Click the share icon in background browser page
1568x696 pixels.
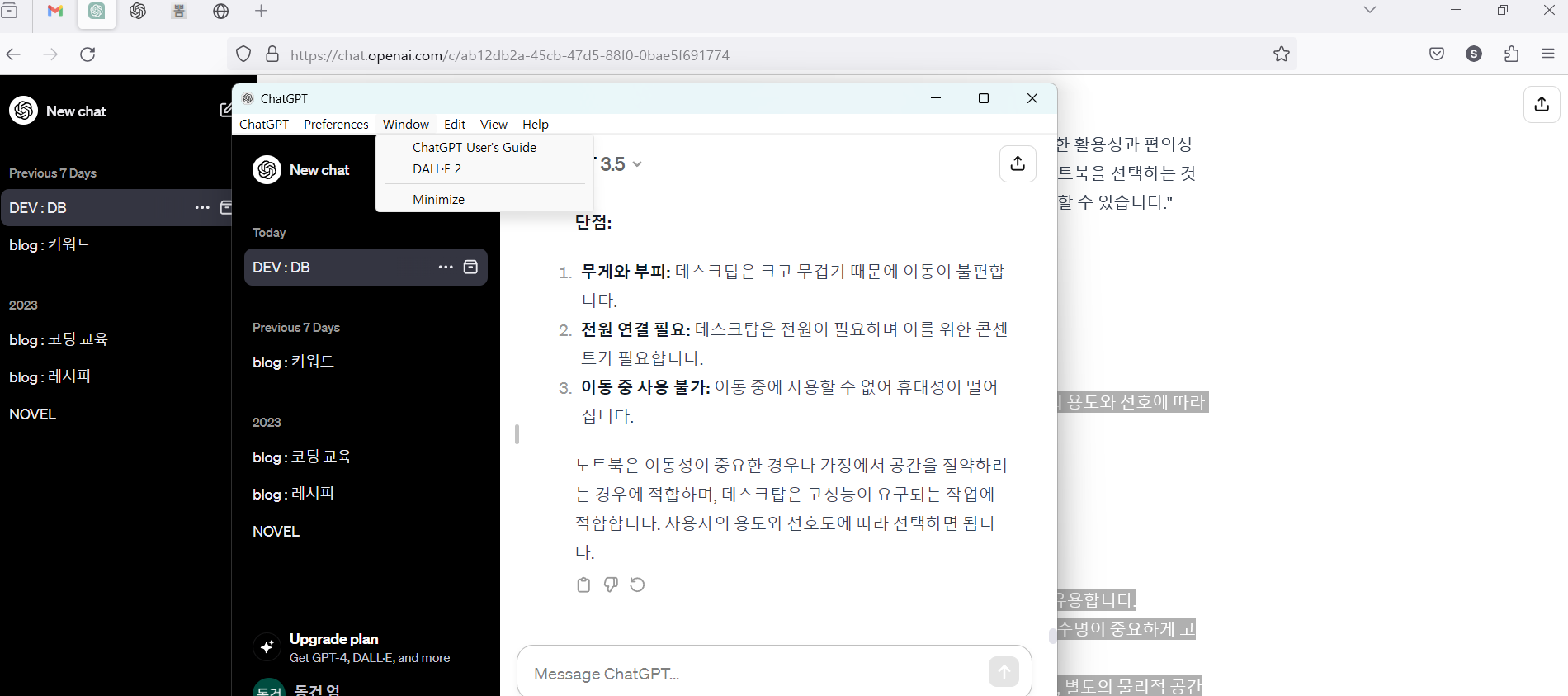click(1542, 104)
